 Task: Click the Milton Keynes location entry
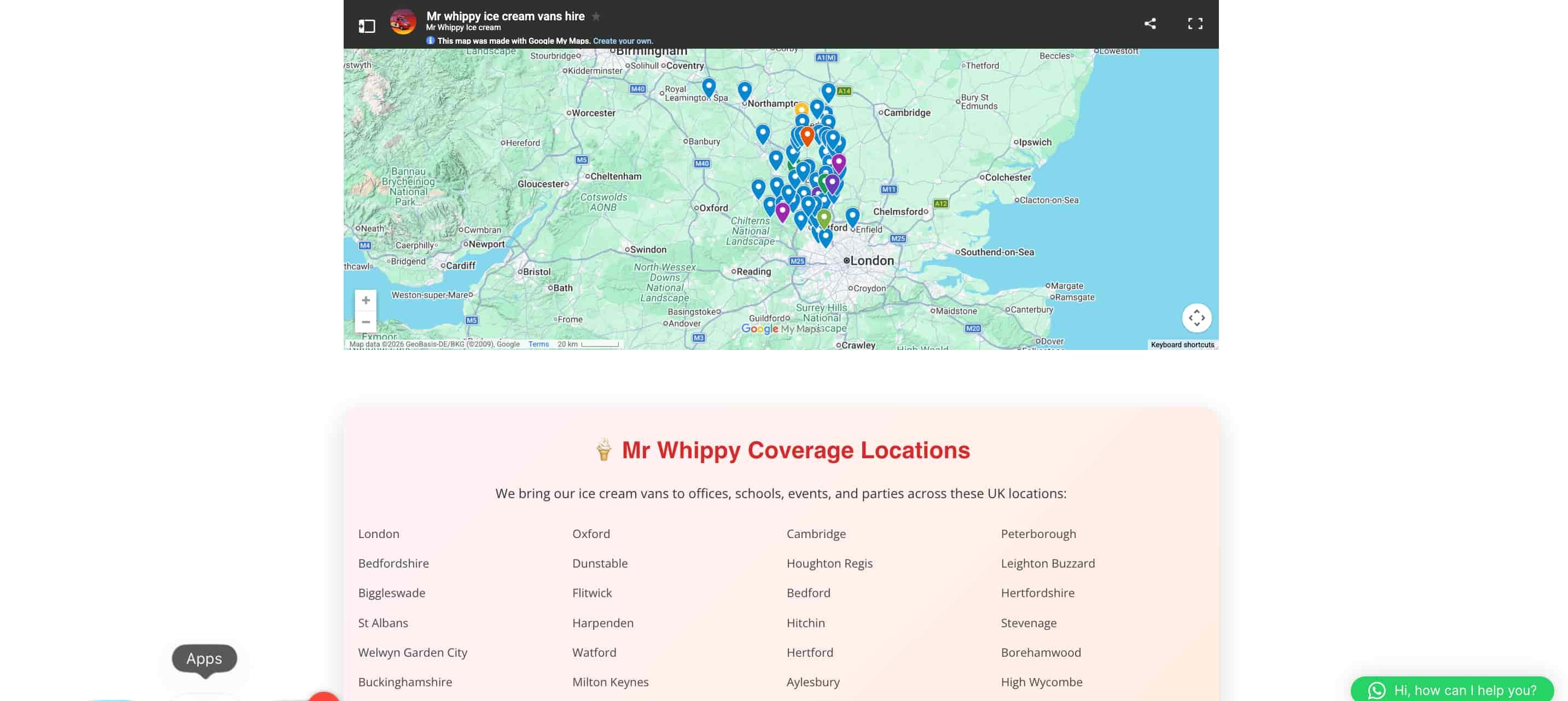coord(610,682)
